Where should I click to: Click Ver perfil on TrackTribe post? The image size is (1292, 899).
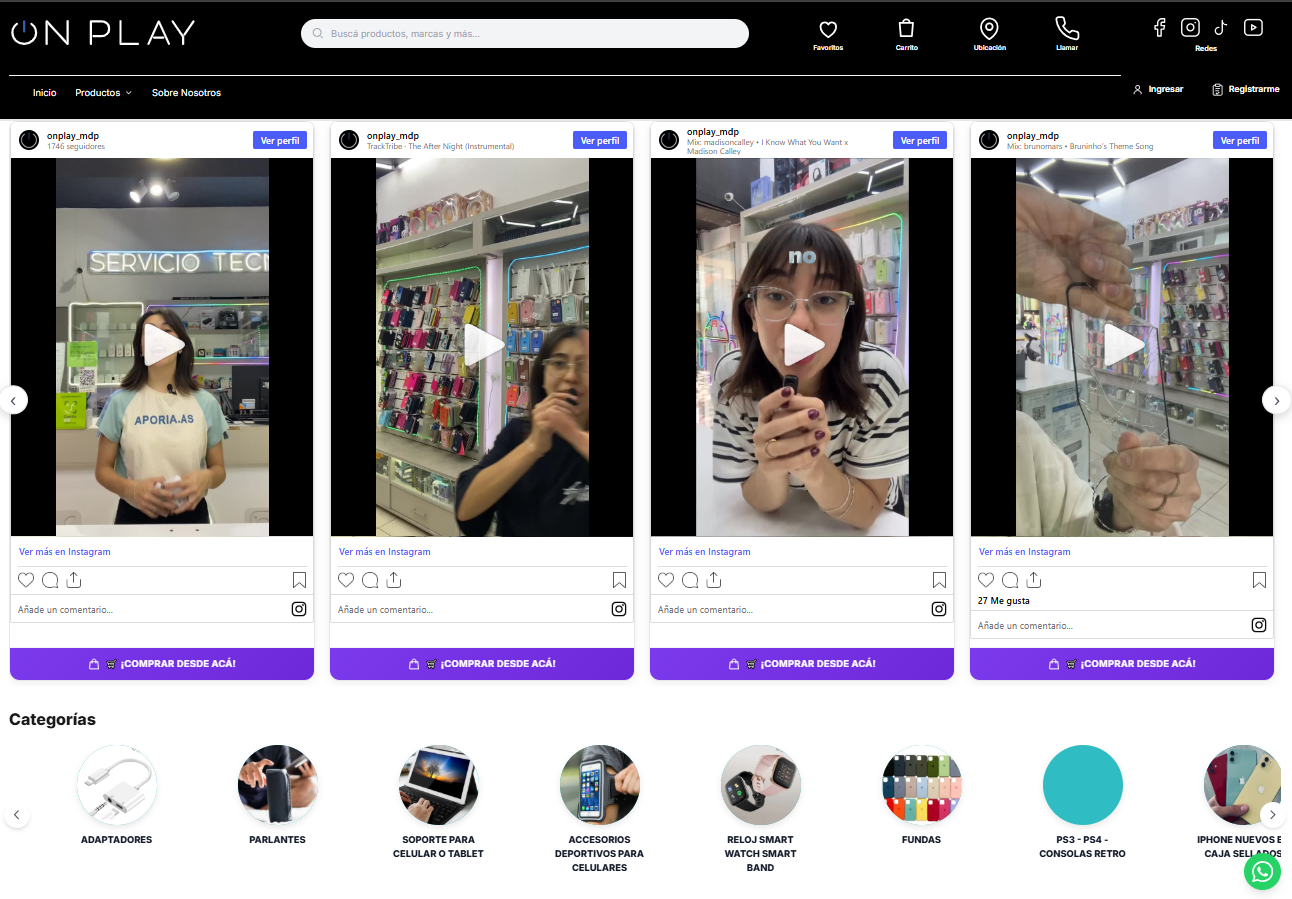click(600, 141)
